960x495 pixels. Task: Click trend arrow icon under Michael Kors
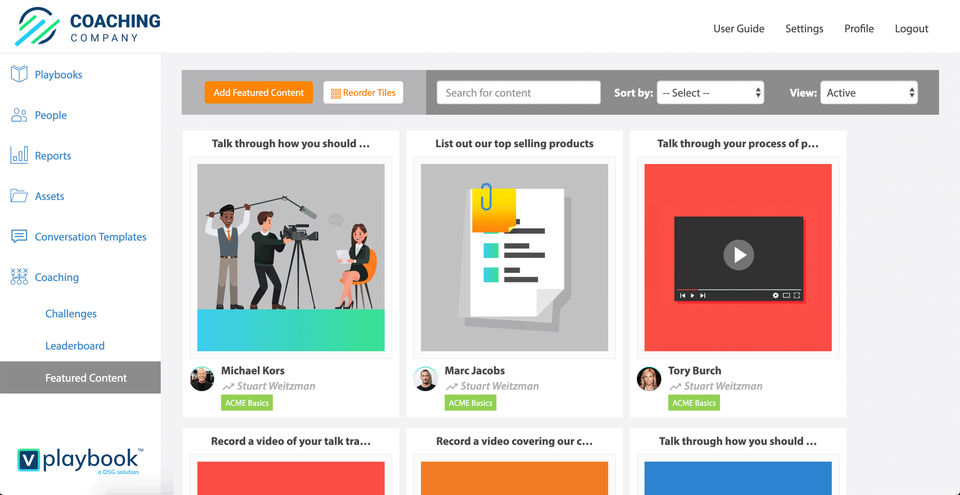click(x=228, y=387)
